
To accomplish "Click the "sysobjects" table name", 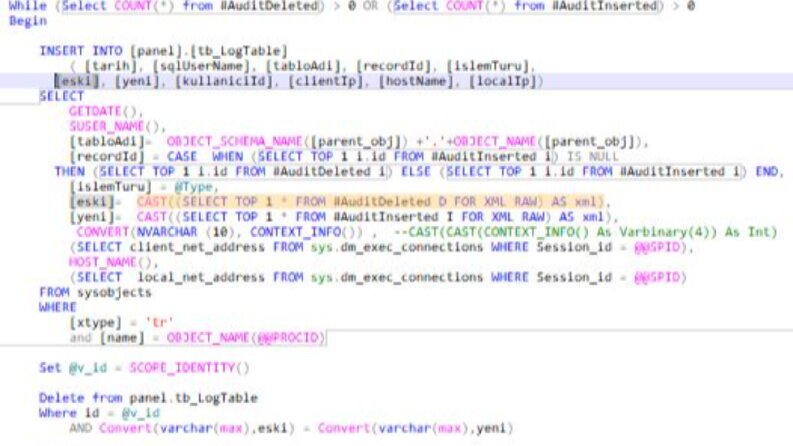I will click(x=114, y=292).
